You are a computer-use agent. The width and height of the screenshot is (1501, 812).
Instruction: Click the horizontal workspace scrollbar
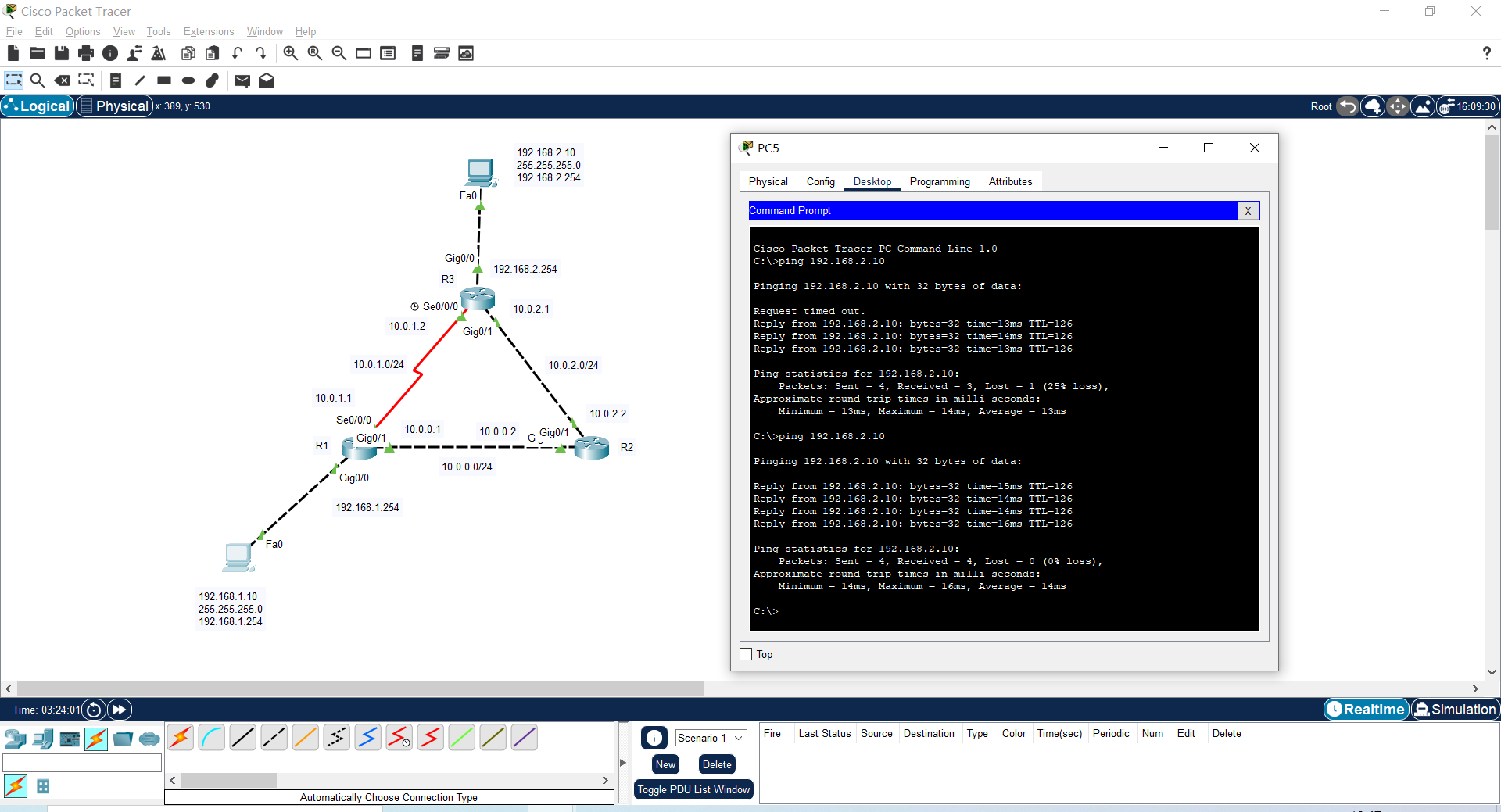click(x=360, y=689)
